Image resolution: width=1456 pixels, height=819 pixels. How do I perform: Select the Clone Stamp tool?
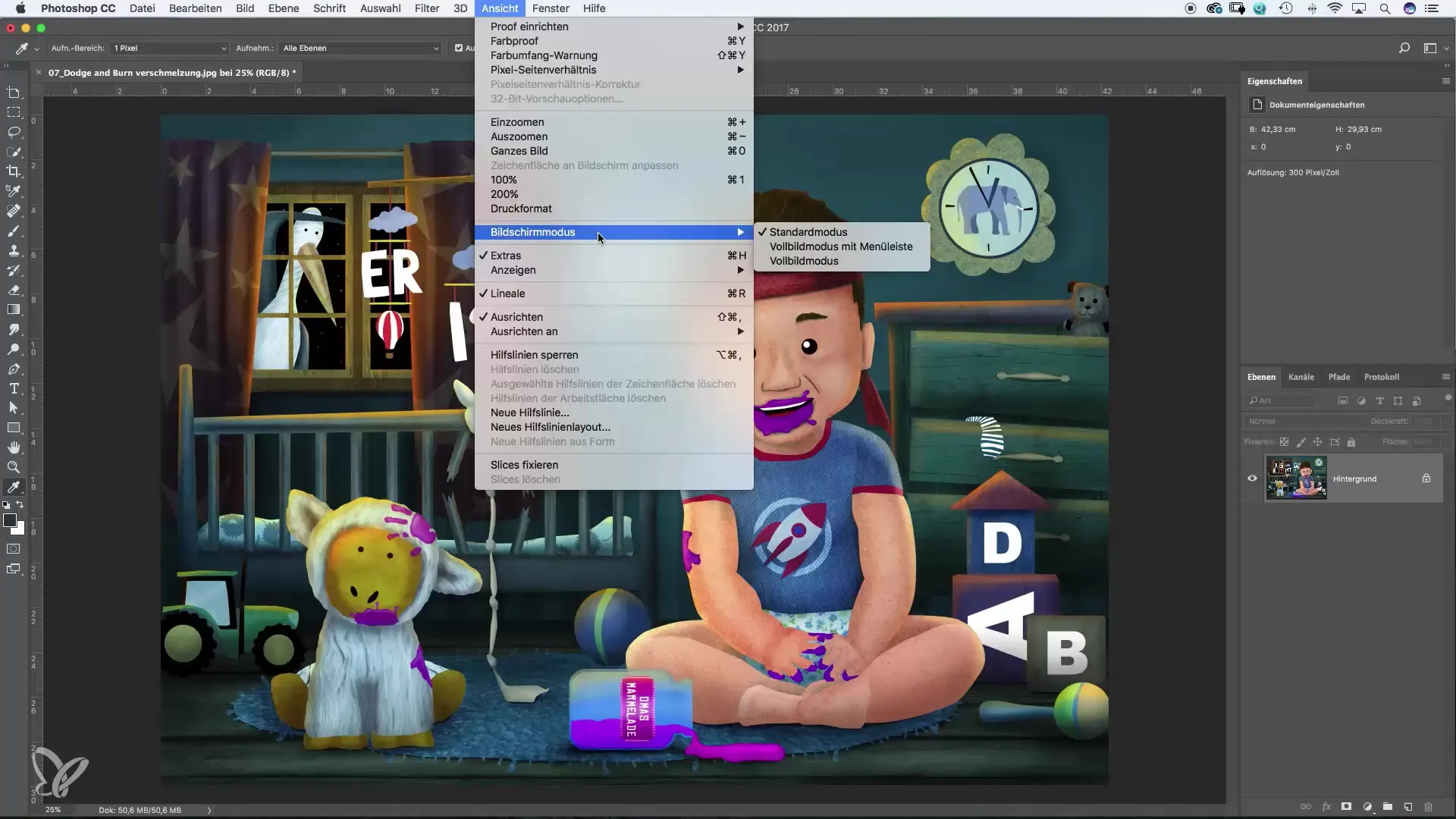[x=14, y=250]
